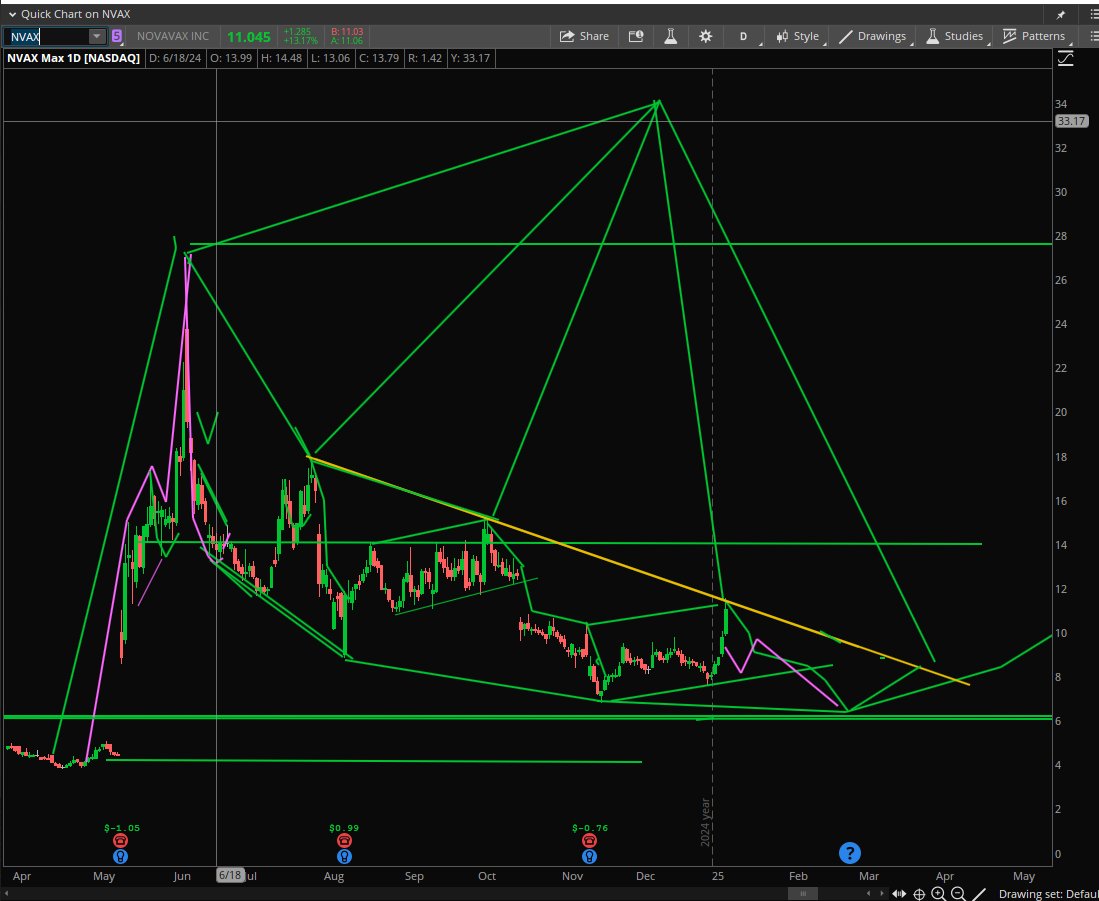
Task: Click the bid price B: 11.03
Action: pos(347,32)
